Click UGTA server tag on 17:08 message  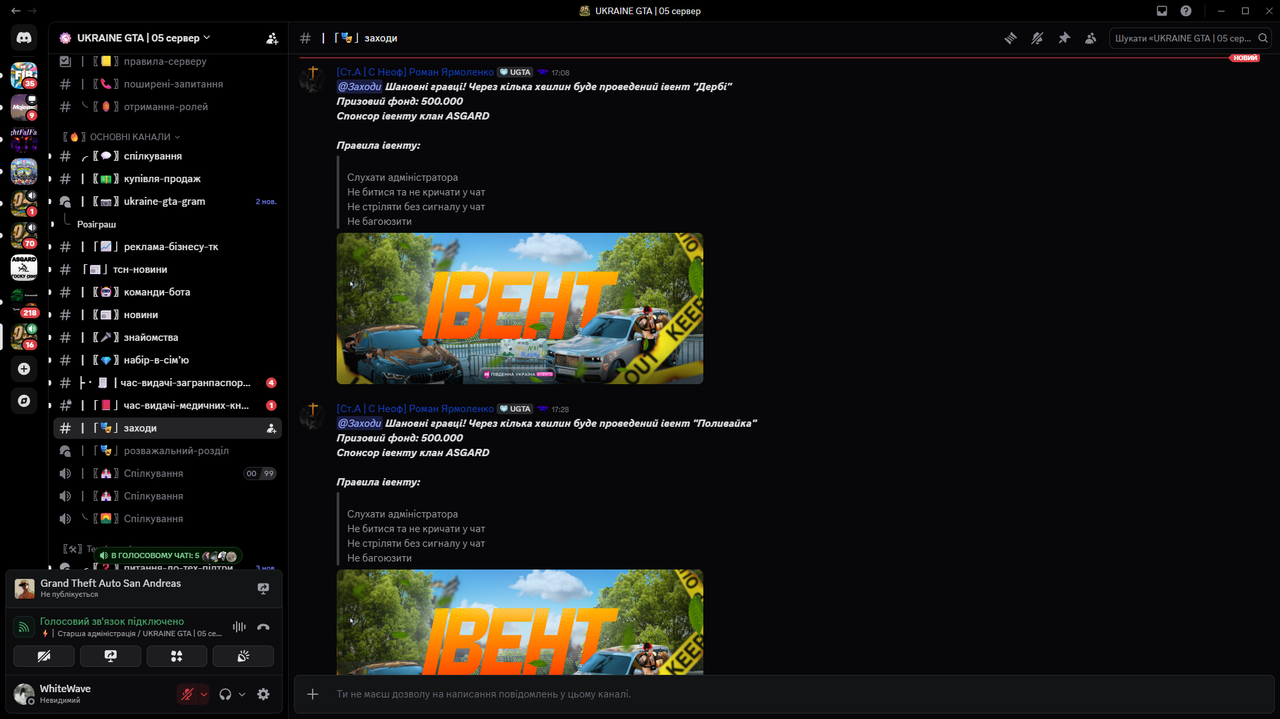coord(516,73)
